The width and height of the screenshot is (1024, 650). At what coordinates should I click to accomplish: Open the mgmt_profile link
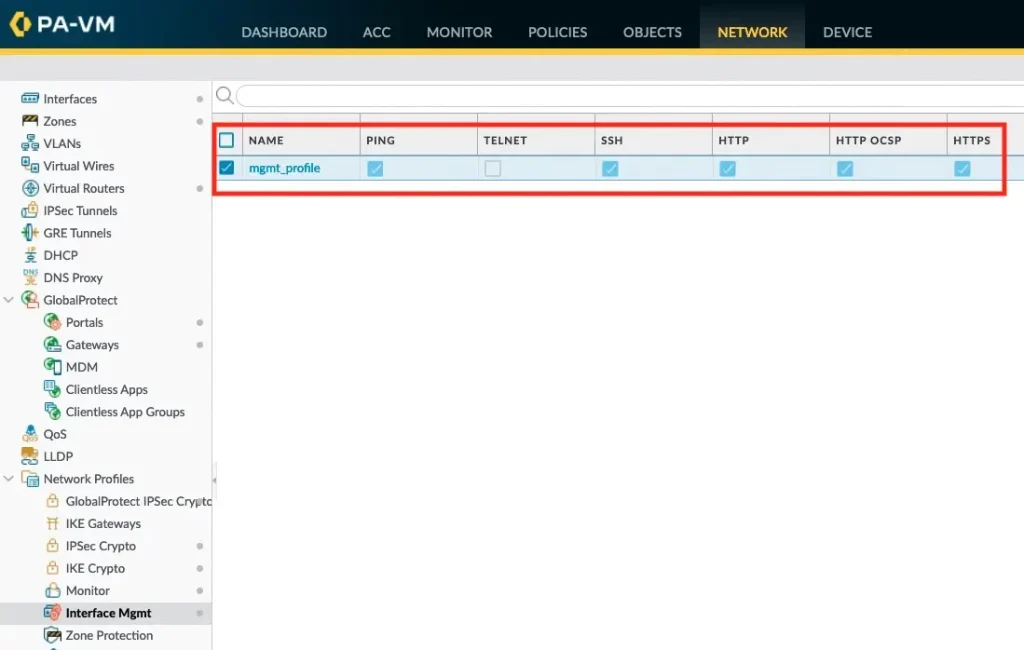coord(284,168)
